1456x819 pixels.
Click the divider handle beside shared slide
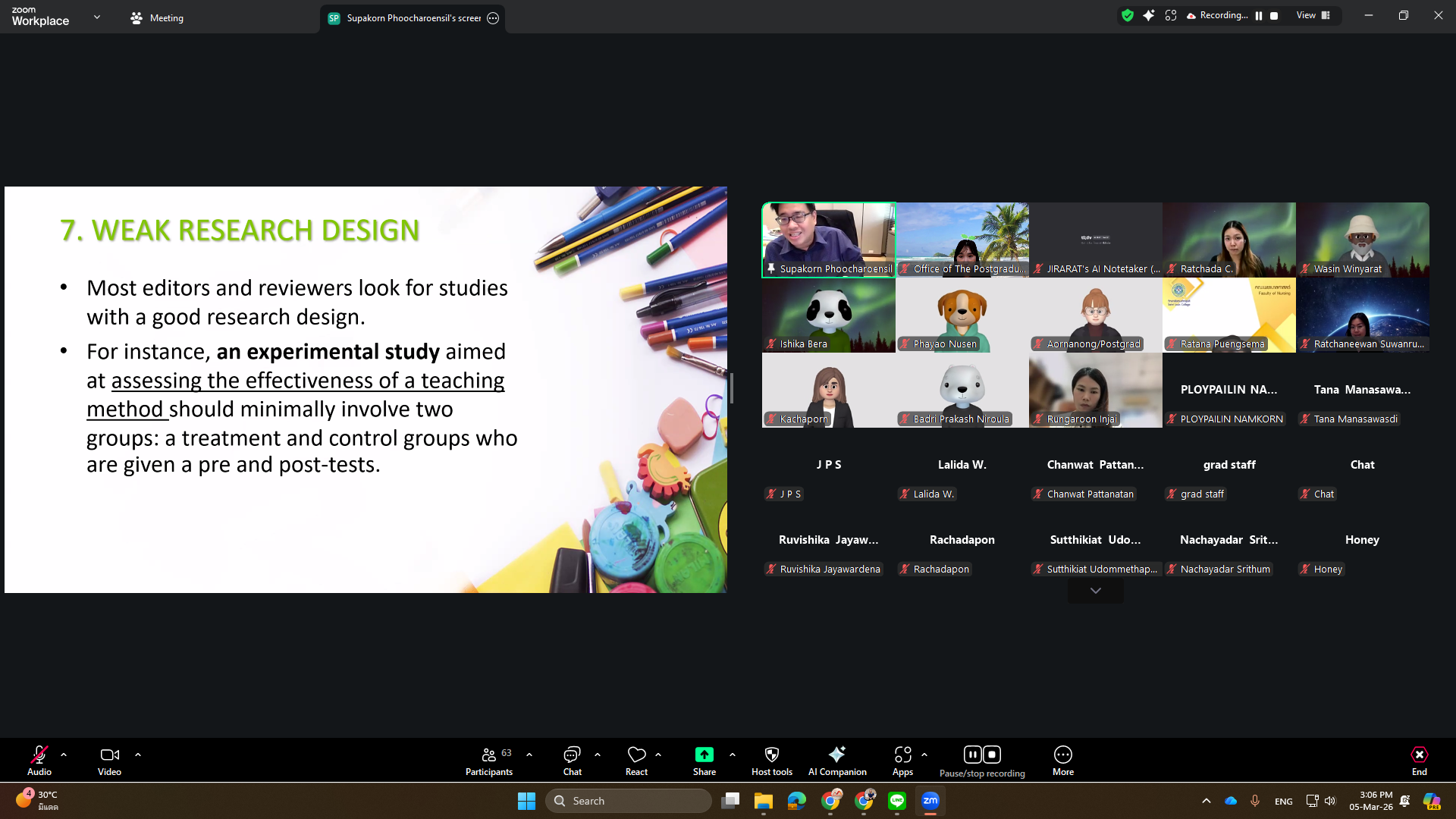point(732,388)
